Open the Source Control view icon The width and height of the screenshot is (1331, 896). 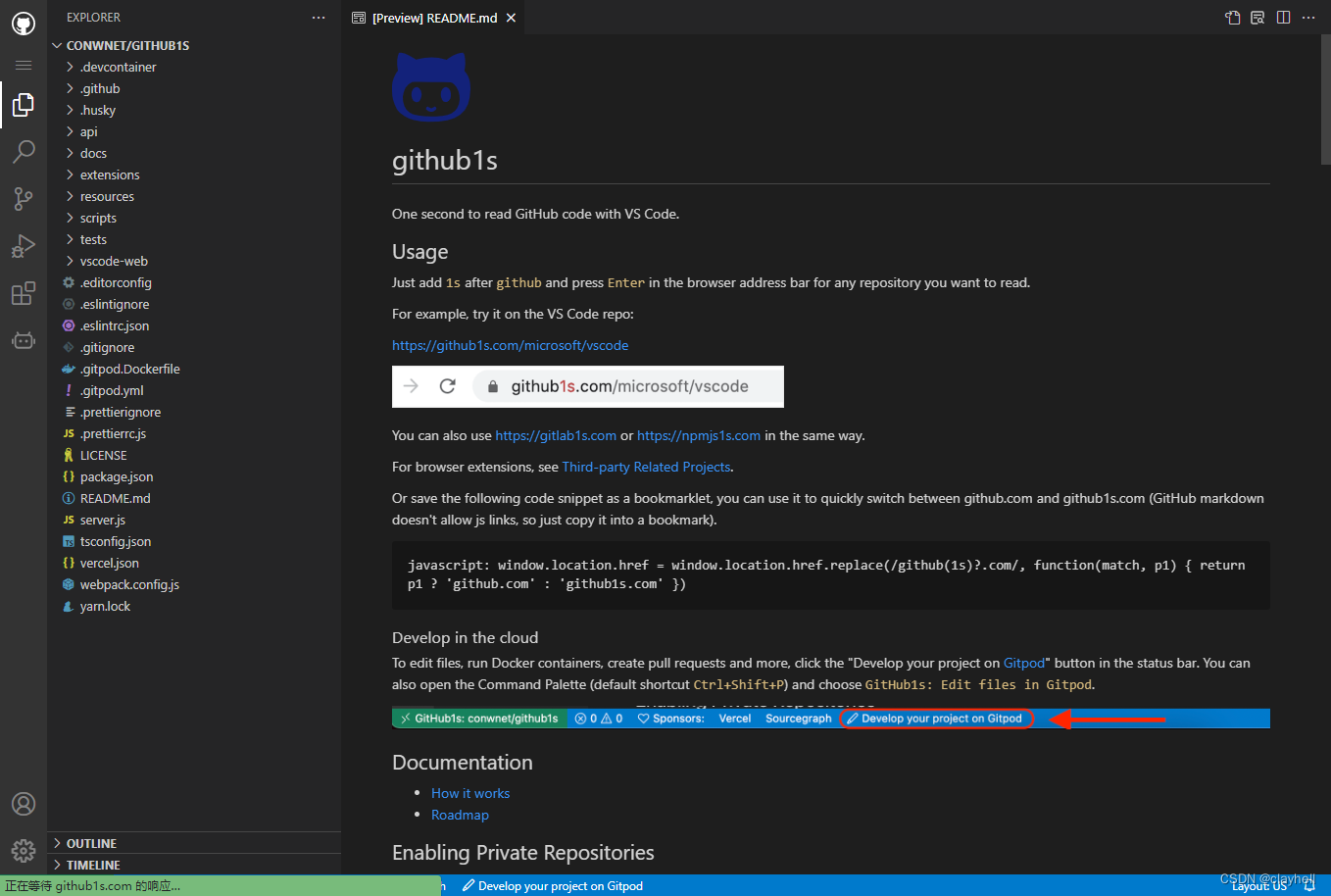24,198
